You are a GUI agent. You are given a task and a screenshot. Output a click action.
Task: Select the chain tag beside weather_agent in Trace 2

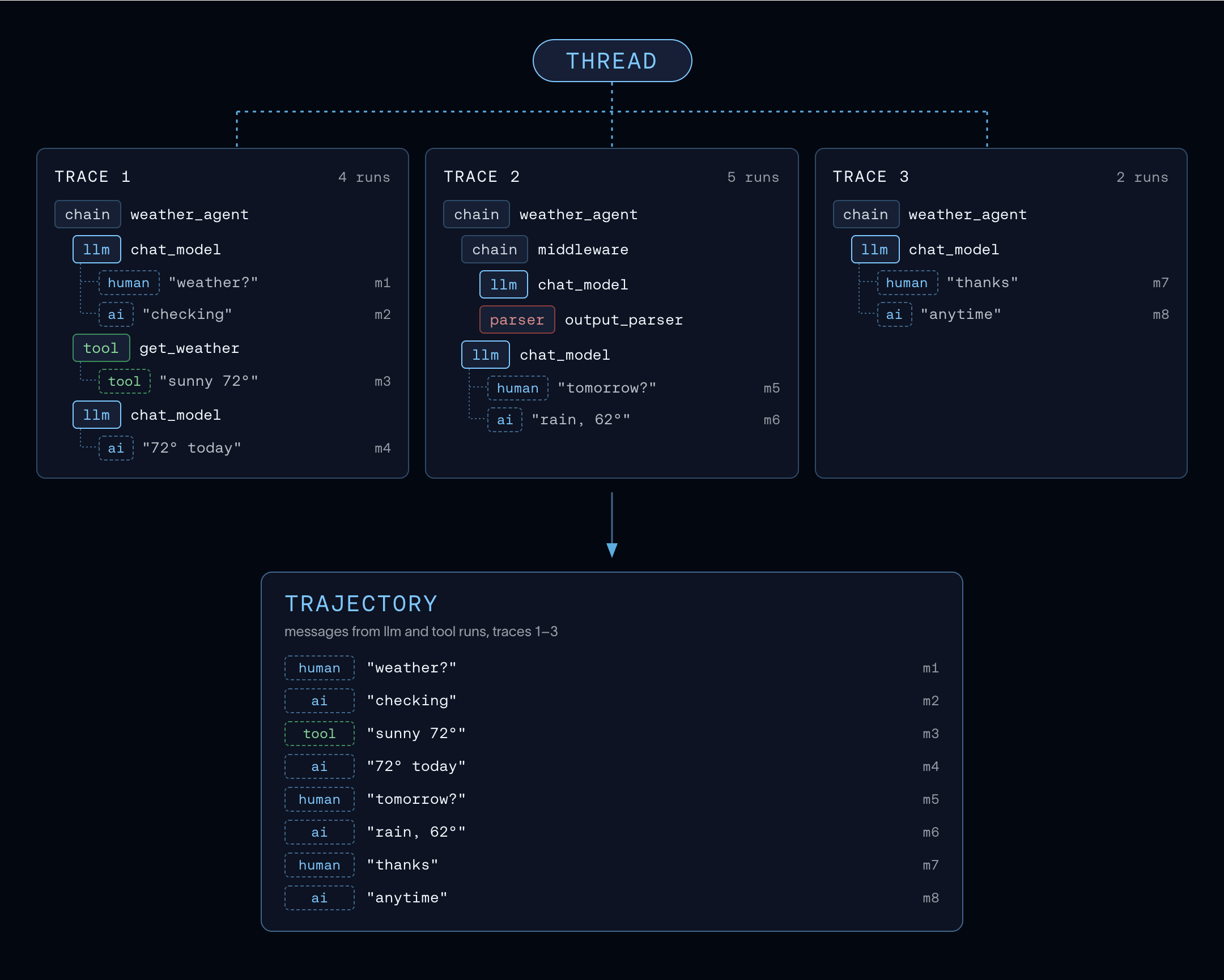[477, 214]
